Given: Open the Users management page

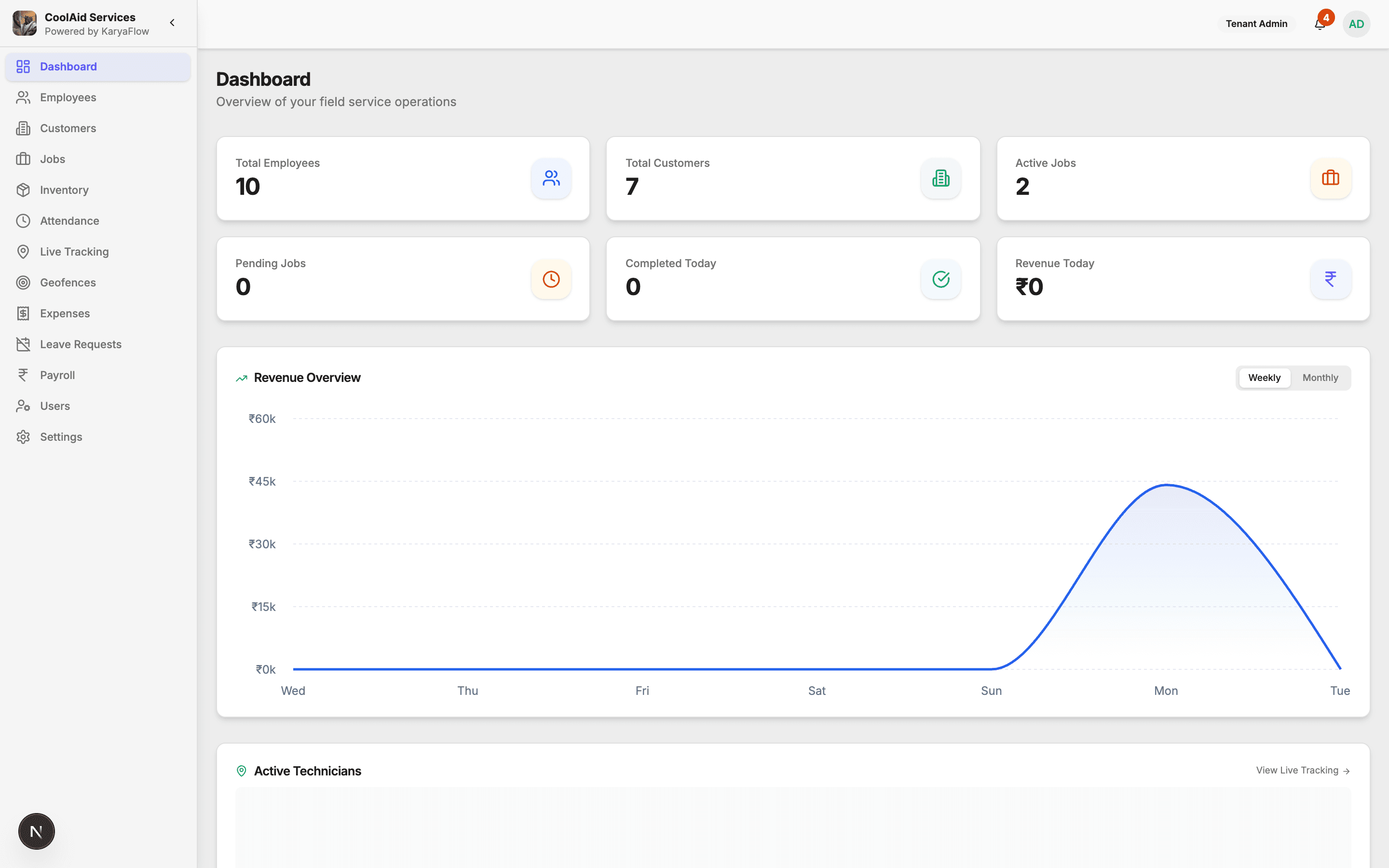Looking at the screenshot, I should pyautogui.click(x=98, y=406).
